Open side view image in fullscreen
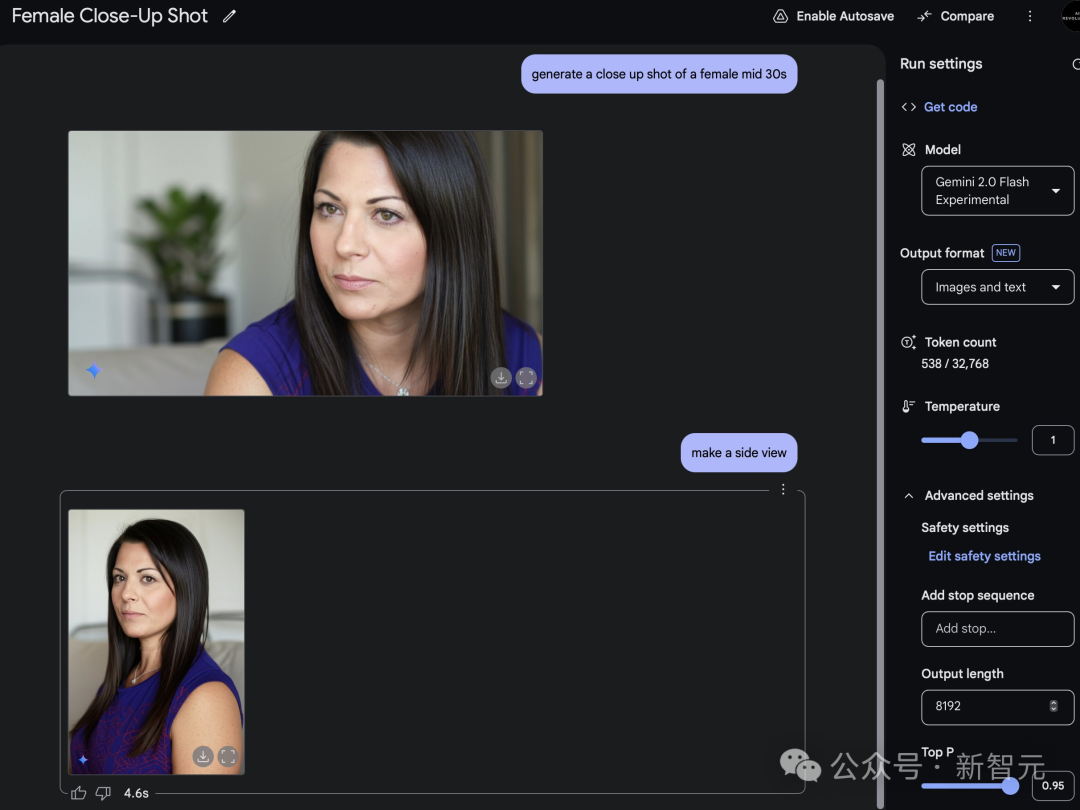Image resolution: width=1080 pixels, height=810 pixels. click(x=228, y=757)
